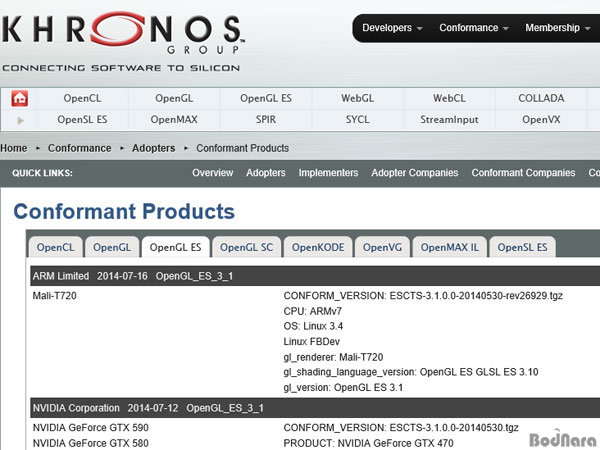The height and width of the screenshot is (450, 600).
Task: Click the NVIDIA GeForce GTX 580 entry
Action: point(90,443)
